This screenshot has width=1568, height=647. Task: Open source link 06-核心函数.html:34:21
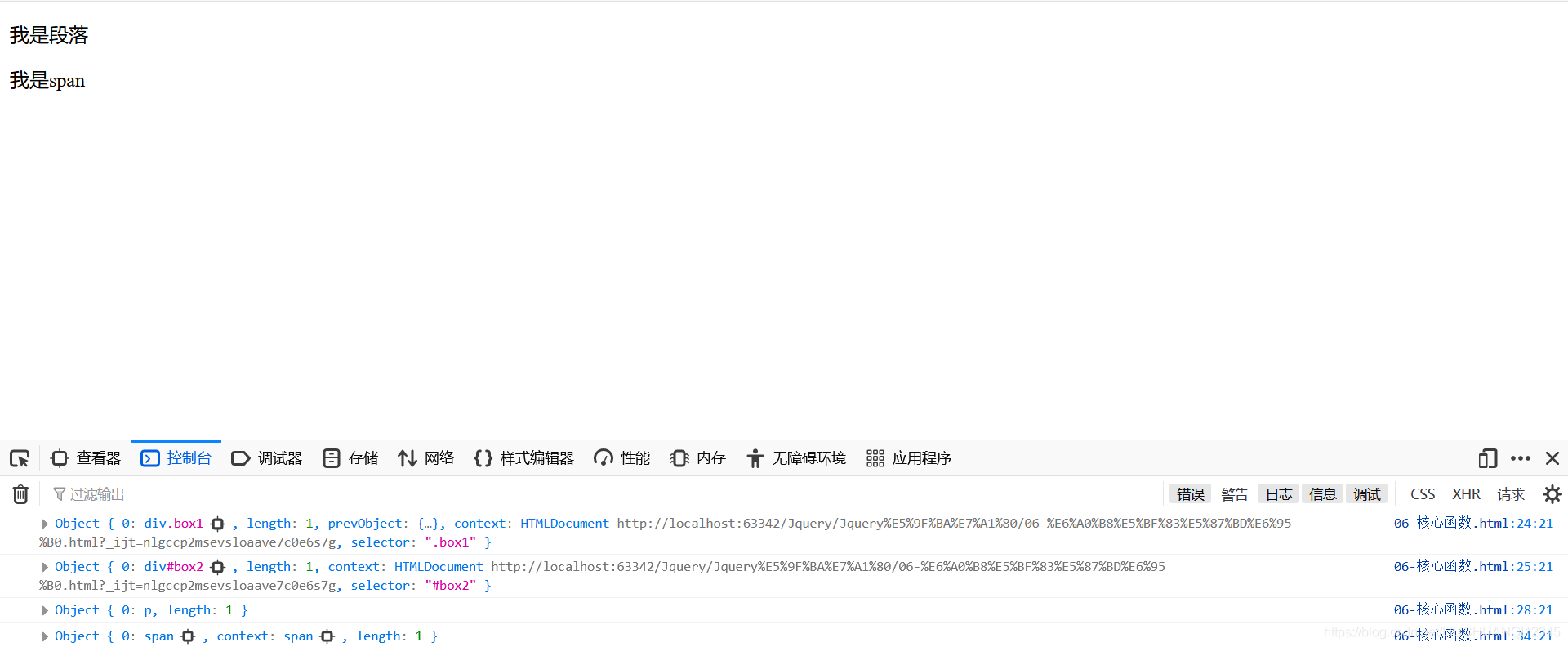click(x=1473, y=636)
